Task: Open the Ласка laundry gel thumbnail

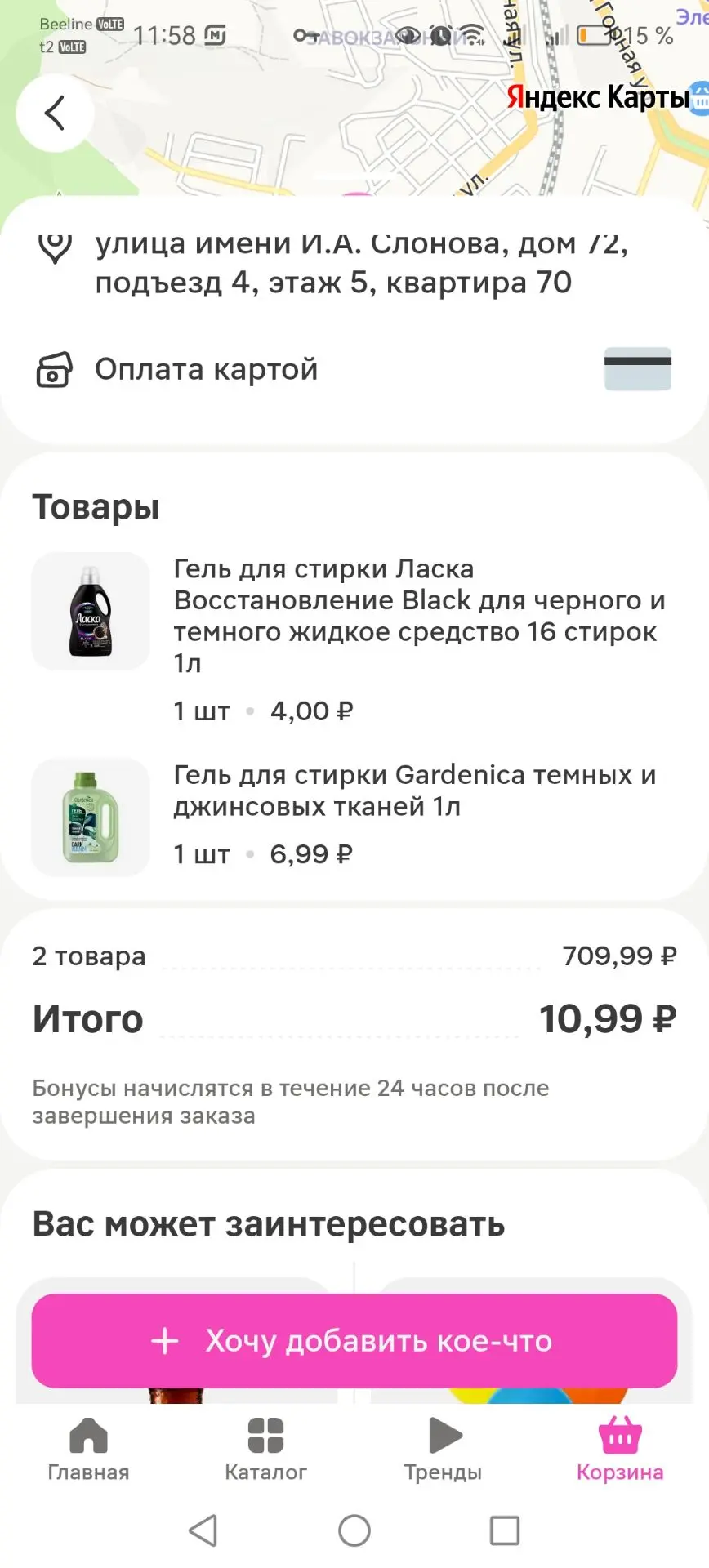Action: [91, 611]
